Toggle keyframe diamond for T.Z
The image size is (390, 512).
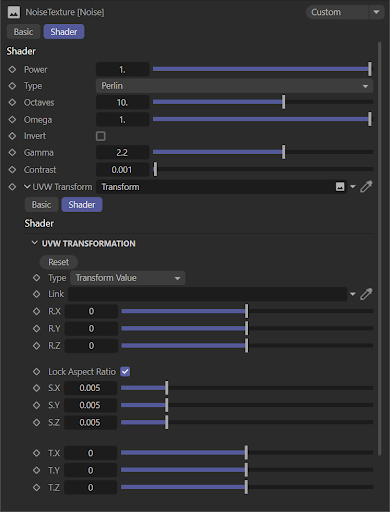37,488
